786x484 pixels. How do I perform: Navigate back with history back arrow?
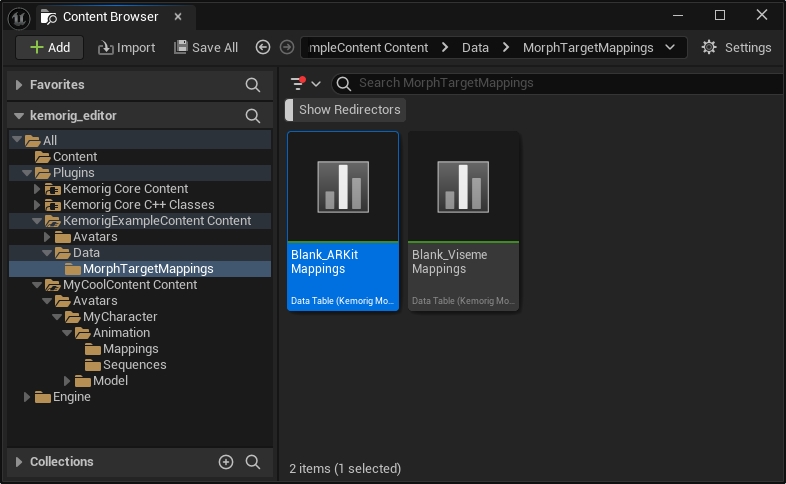coord(263,47)
